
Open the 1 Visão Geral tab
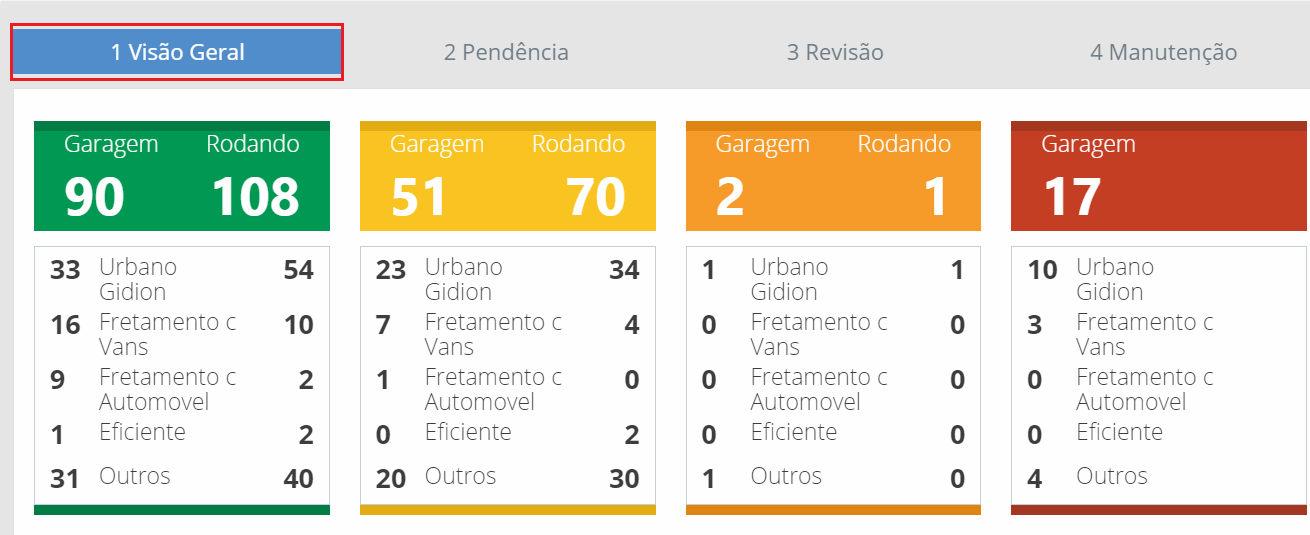pos(177,52)
